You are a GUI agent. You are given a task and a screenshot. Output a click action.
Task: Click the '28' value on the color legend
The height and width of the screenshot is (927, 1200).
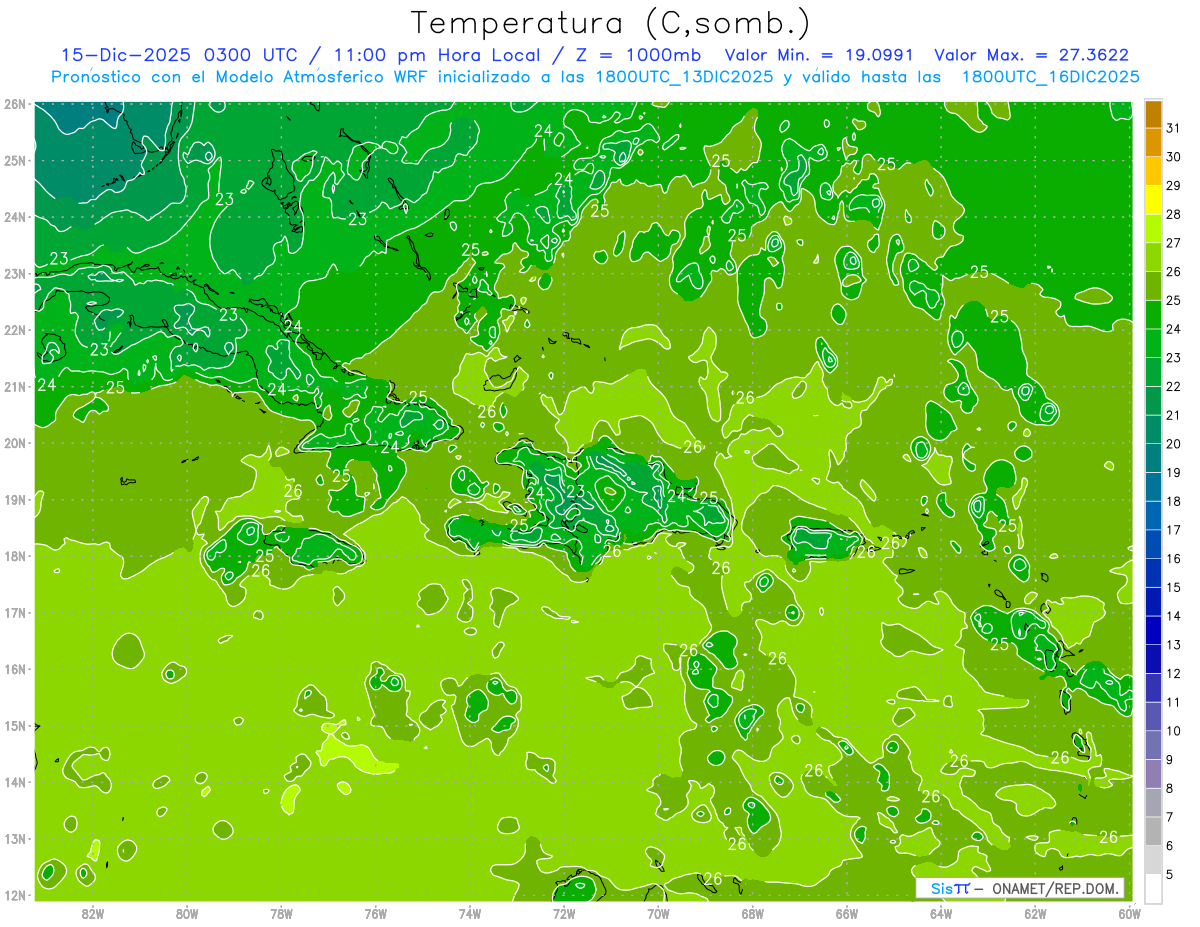coord(1174,214)
